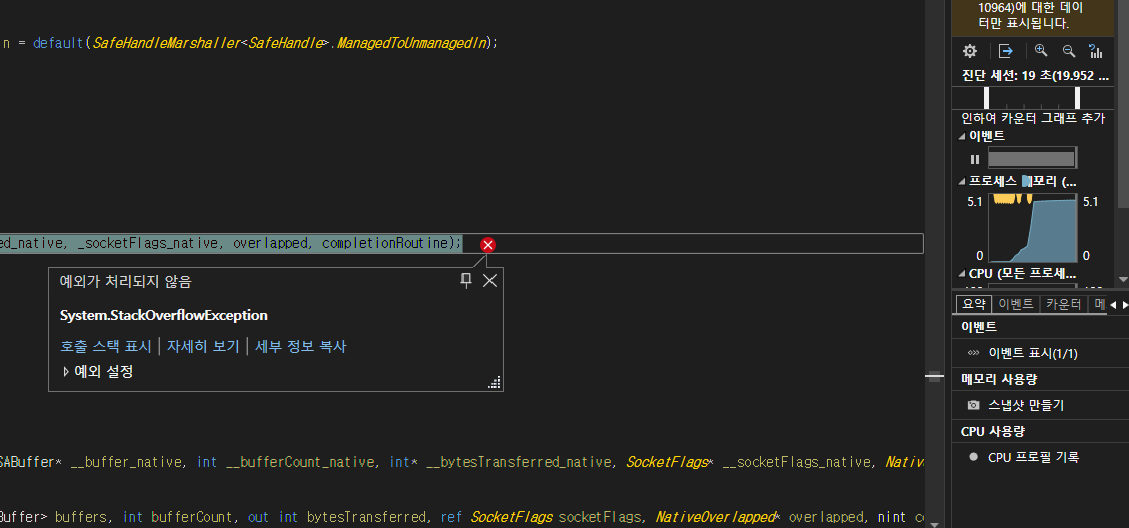This screenshot has width=1129, height=528.
Task: Pin the exception popup
Action: [466, 280]
